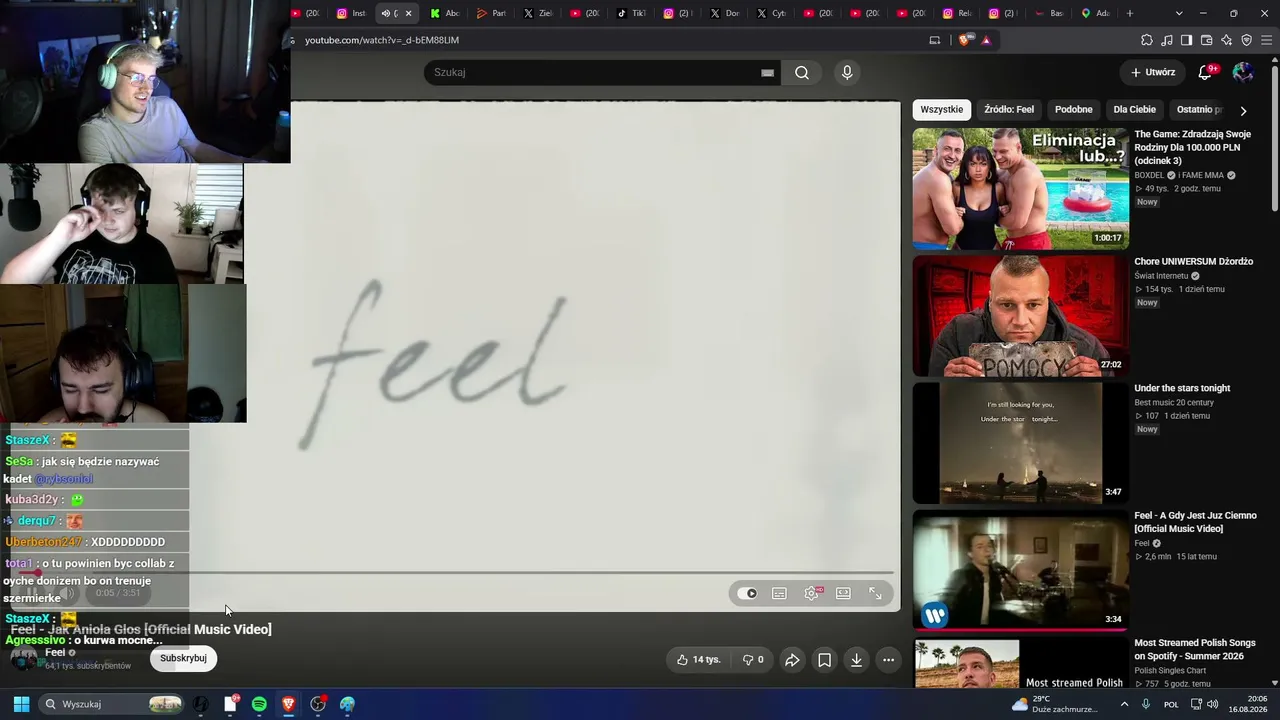
Task: Switch the POL keyboard language indicator
Action: point(1171,704)
